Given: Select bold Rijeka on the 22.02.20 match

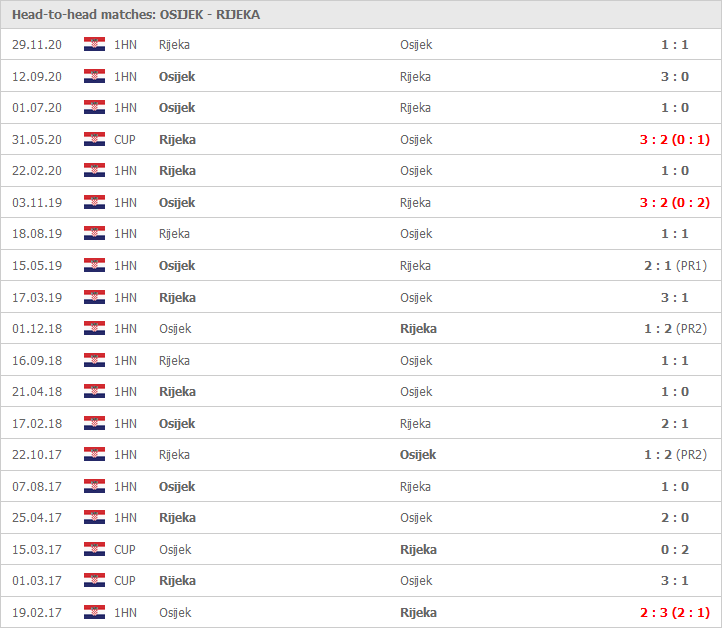Looking at the screenshot, I should (177, 171).
